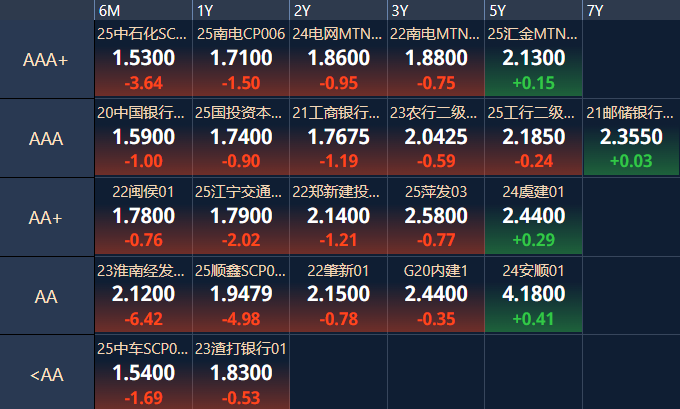The height and width of the screenshot is (409, 680).
Task: Click the 25萍发03 bond at 2.5800
Action: [436, 216]
